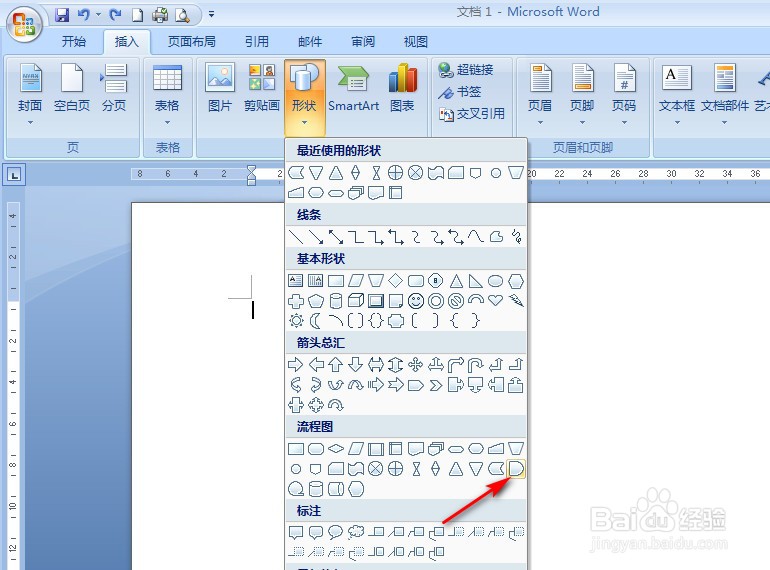Select the diamond shape in 基本形状

click(x=396, y=281)
